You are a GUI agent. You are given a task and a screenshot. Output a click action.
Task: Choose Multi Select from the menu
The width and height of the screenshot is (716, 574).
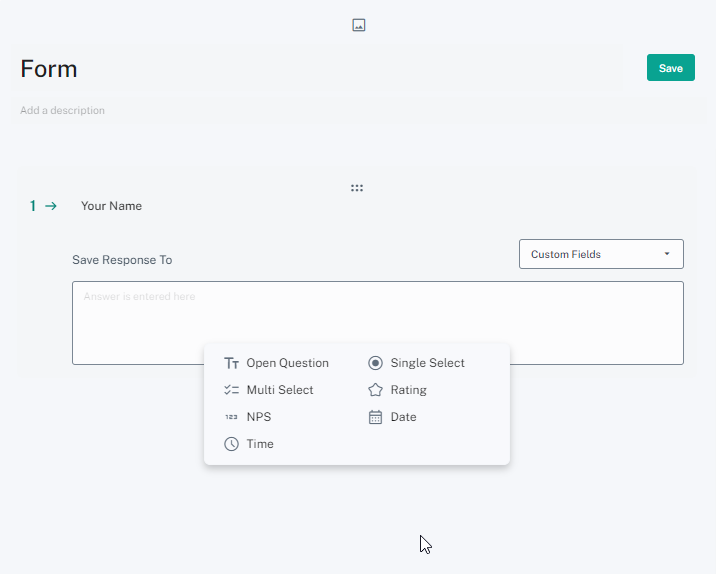[x=280, y=390]
